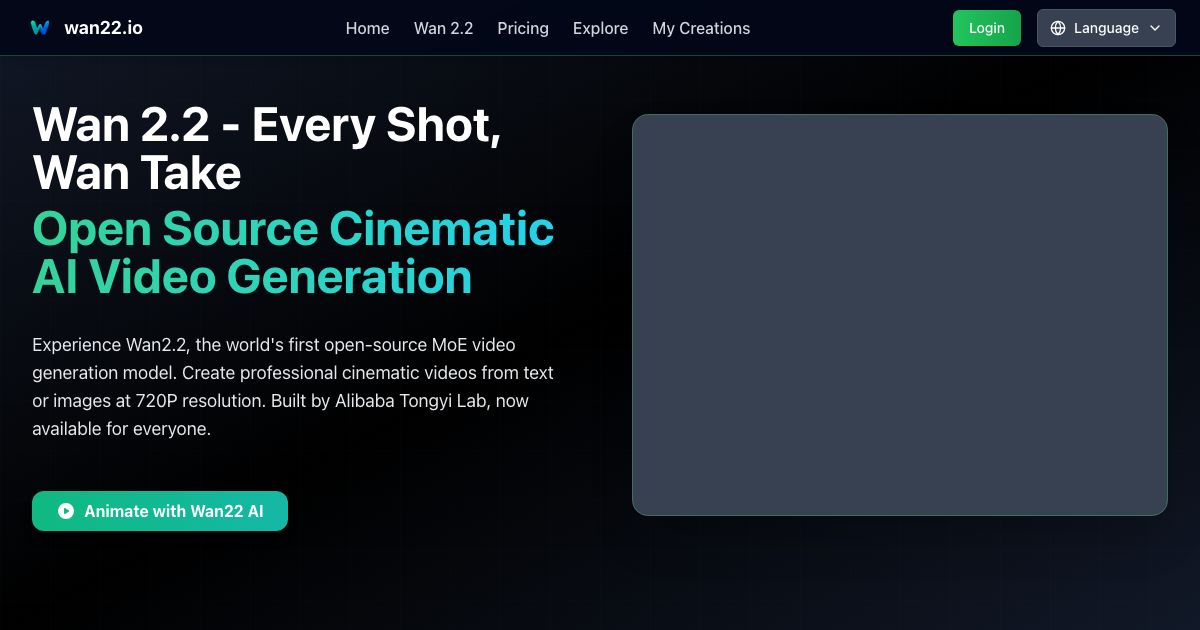Click the wan22.io brand name text

point(103,28)
